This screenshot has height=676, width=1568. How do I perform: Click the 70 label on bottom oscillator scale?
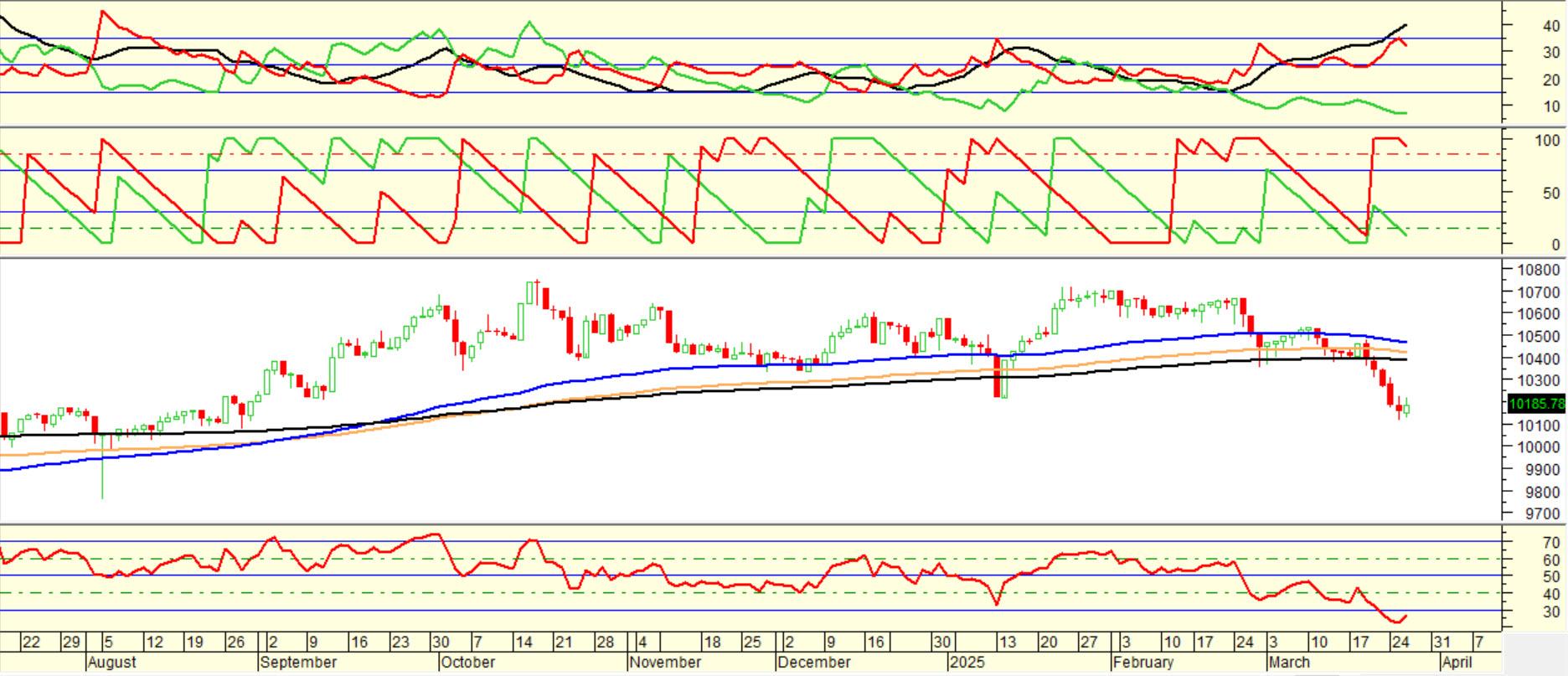(1551, 543)
